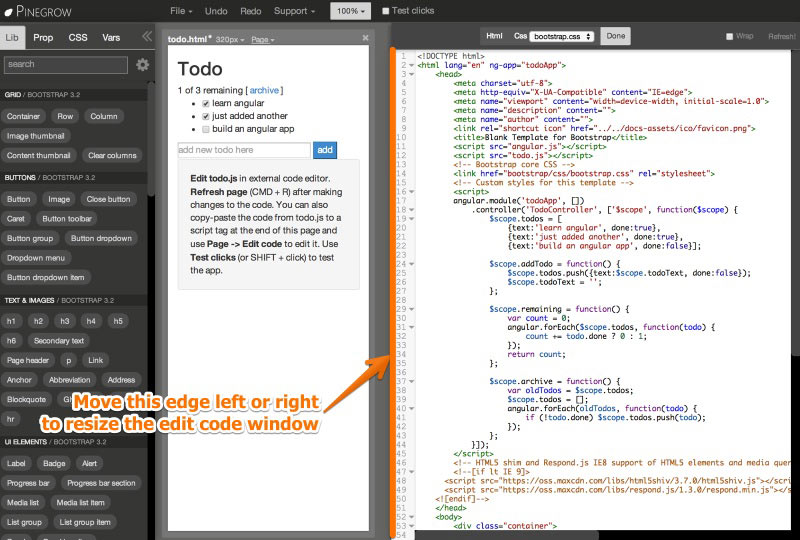Collapse code fold at line 2
This screenshot has height=540, width=800.
coord(412,65)
